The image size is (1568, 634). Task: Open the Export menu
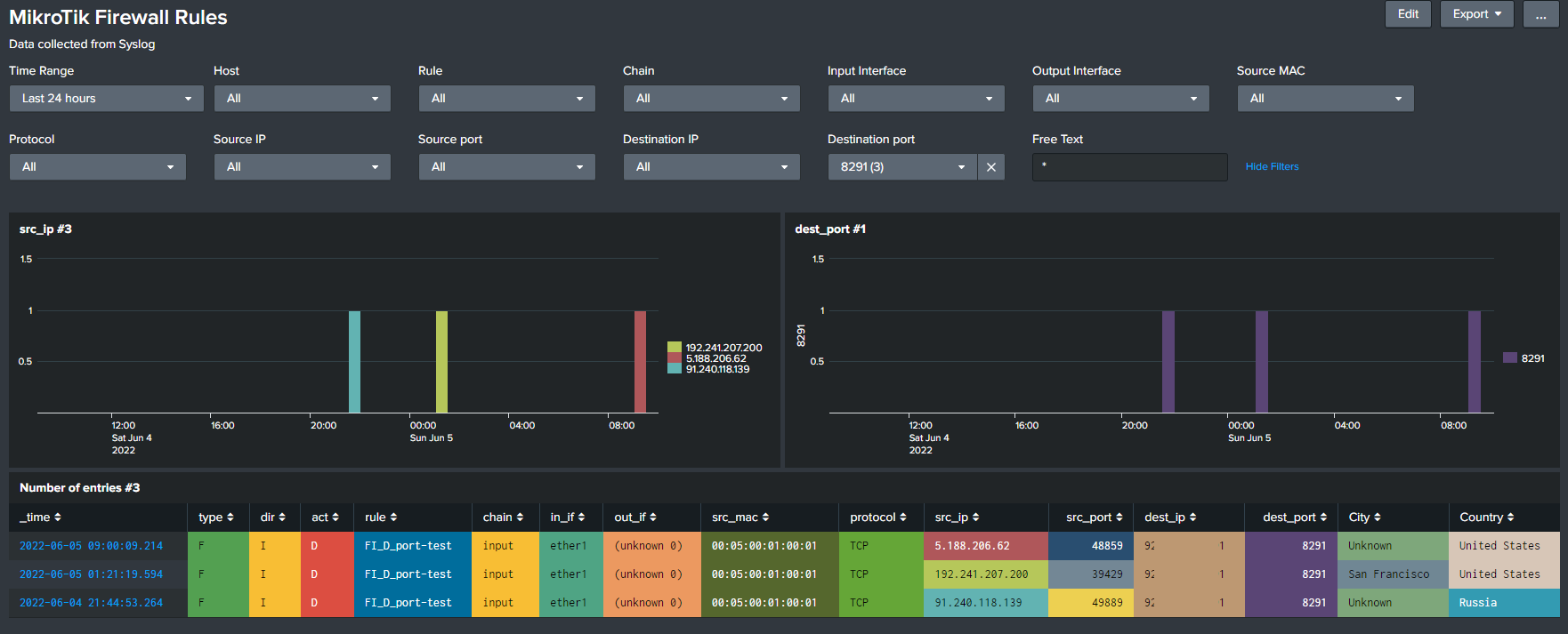coord(1476,14)
